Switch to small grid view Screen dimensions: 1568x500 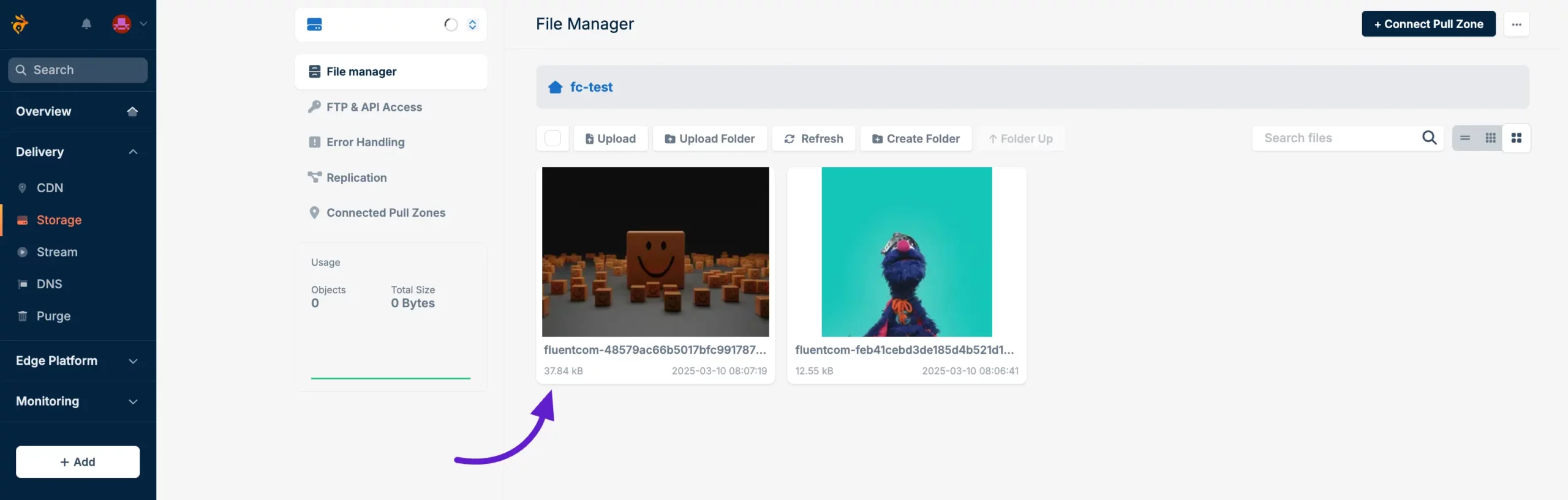coord(1491,138)
